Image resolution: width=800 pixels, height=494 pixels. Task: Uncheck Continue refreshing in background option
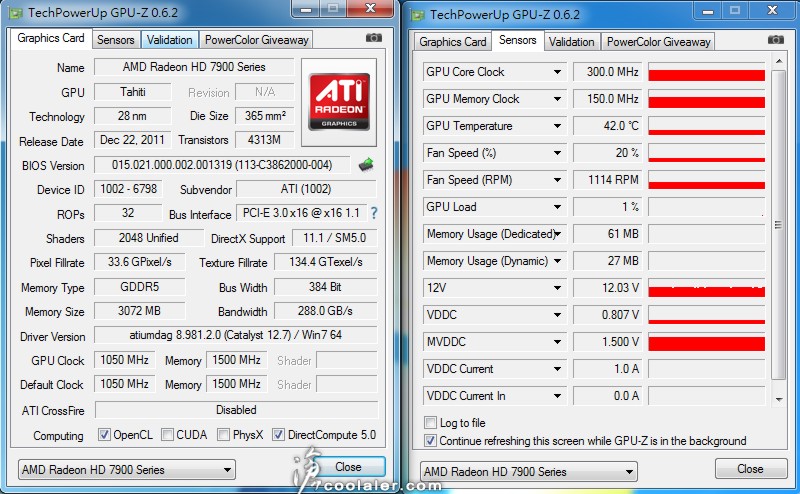pyautogui.click(x=430, y=440)
